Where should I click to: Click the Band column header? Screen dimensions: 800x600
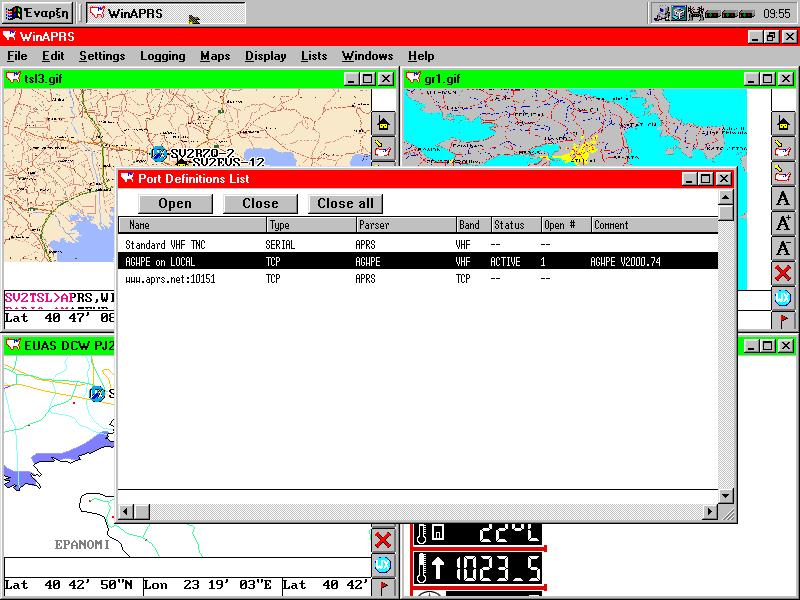click(473, 225)
